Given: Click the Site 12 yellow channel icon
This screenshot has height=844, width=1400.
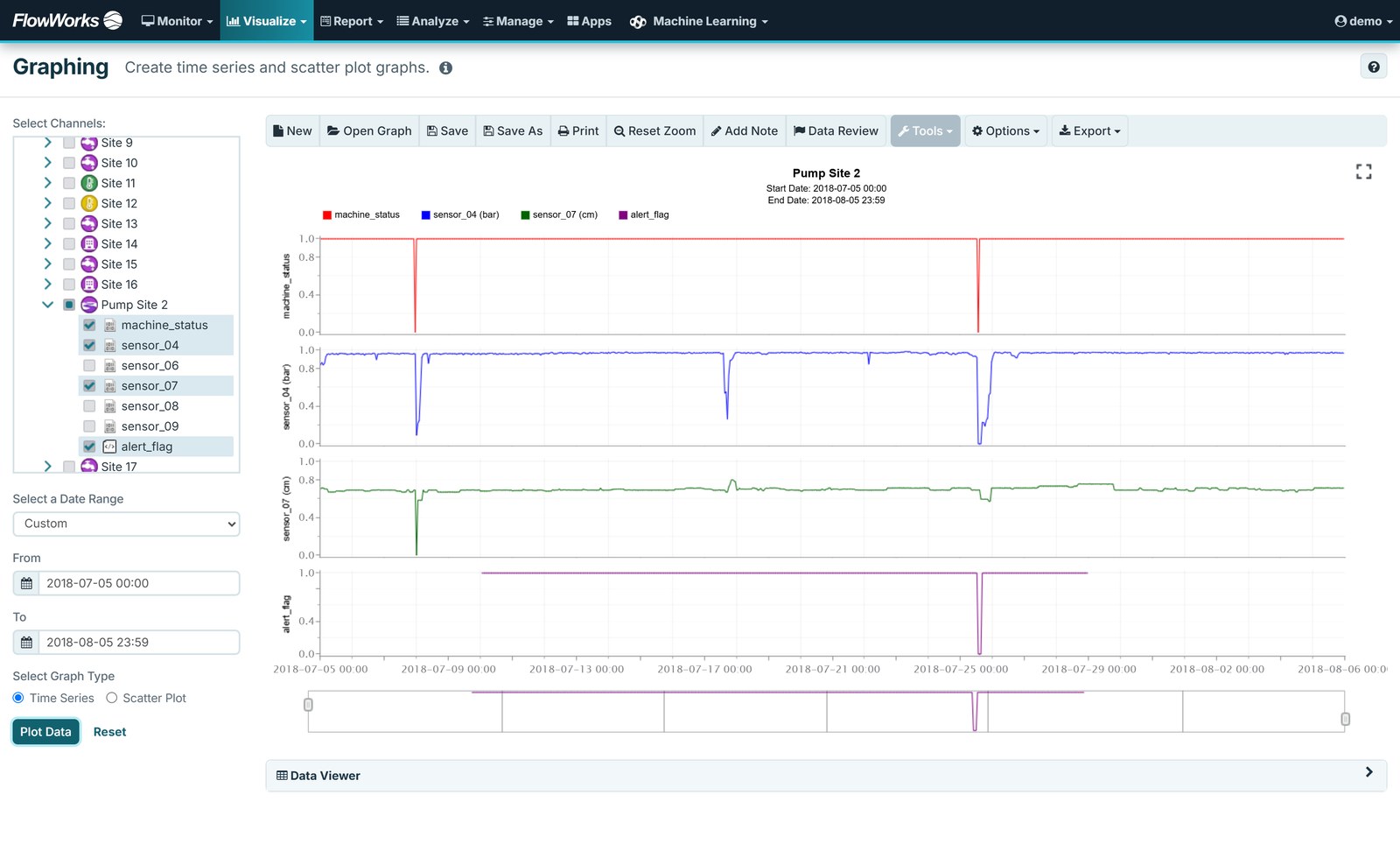Looking at the screenshot, I should [89, 203].
